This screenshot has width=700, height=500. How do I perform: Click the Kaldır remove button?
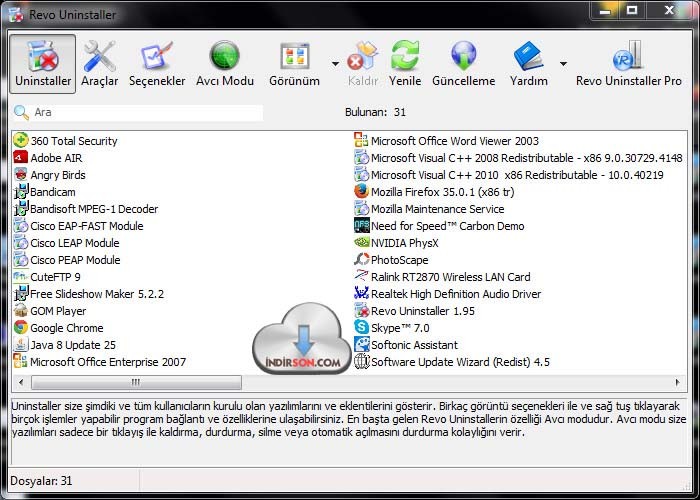362,64
